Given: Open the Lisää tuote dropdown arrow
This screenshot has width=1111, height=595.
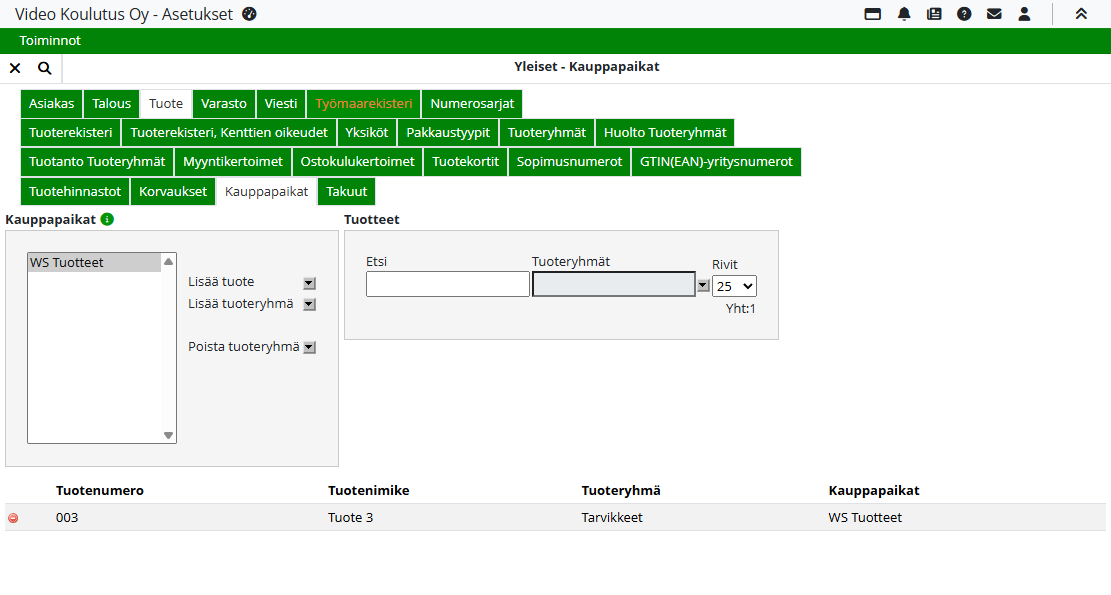Looking at the screenshot, I should (309, 283).
